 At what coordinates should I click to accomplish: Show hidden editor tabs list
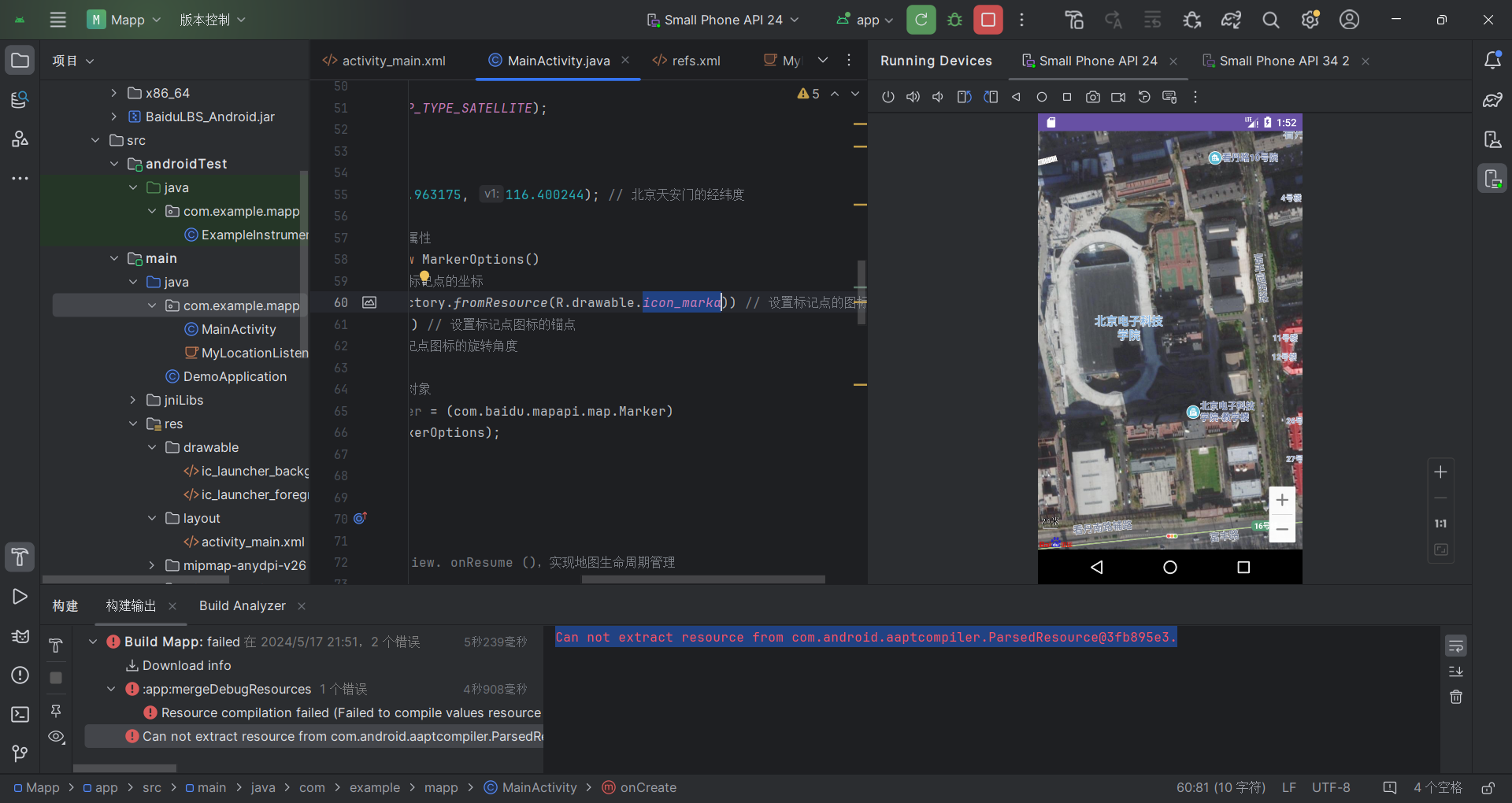(x=823, y=60)
